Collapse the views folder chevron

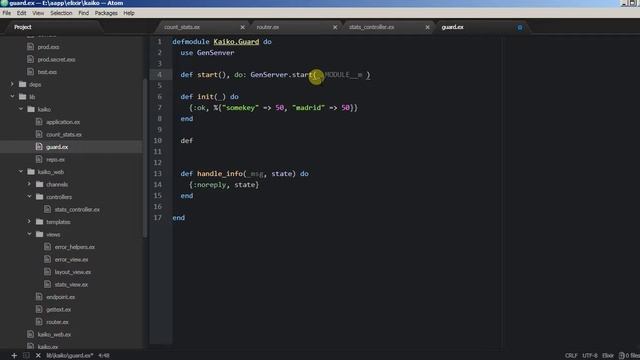coord(29,234)
